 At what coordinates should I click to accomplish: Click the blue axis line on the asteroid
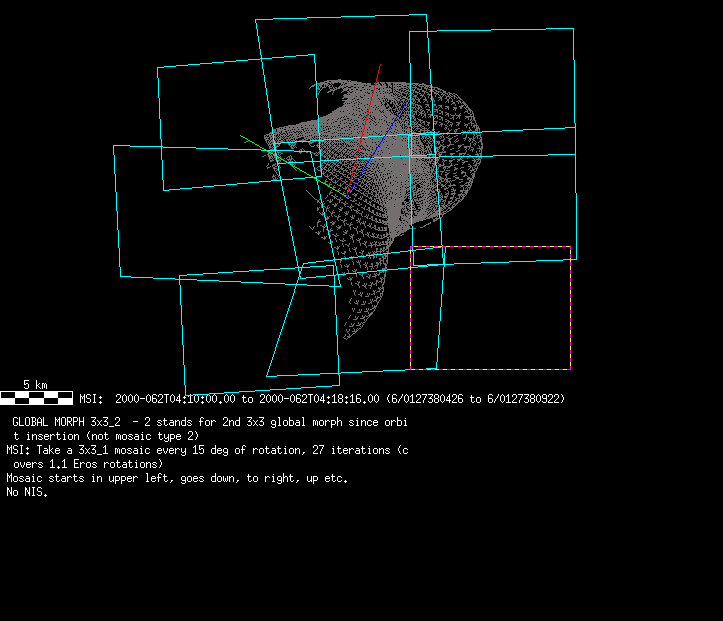pyautogui.click(x=376, y=149)
